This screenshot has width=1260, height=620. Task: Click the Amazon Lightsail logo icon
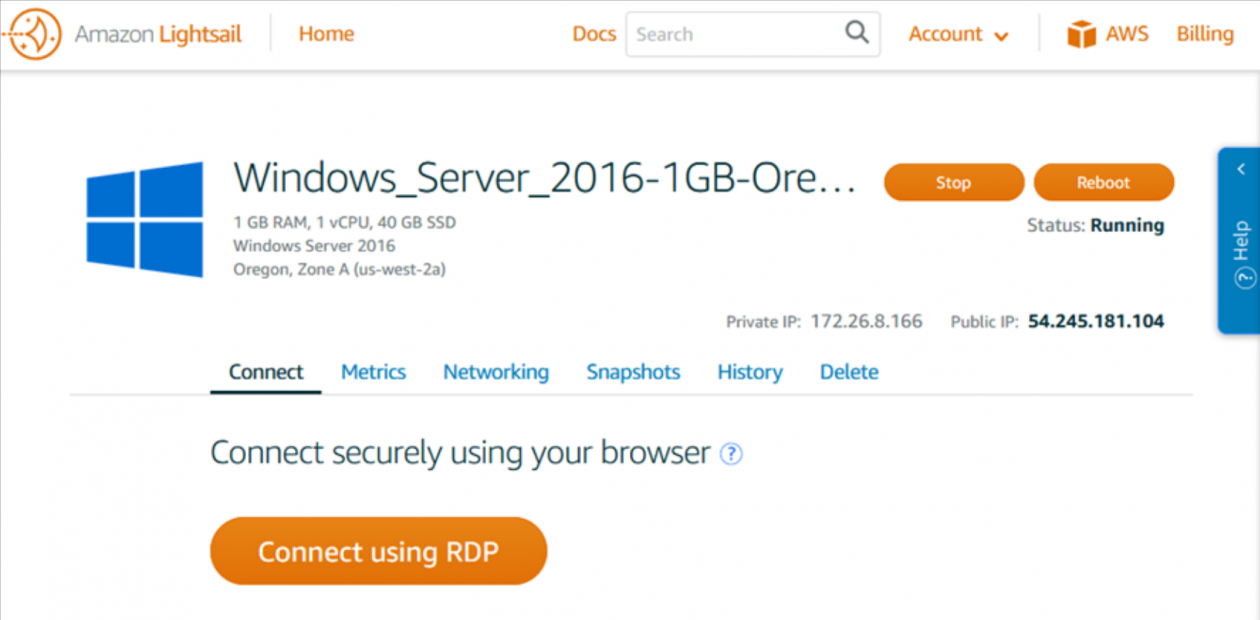click(33, 34)
